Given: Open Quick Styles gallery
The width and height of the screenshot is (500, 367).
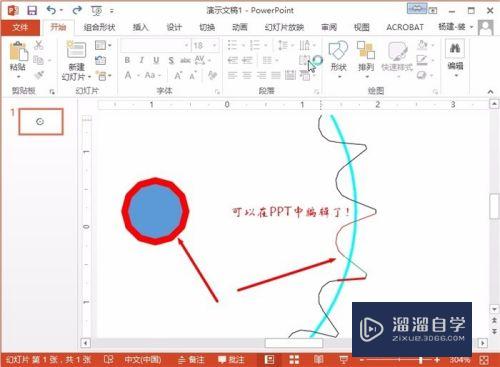Looking at the screenshot, I should (x=397, y=59).
